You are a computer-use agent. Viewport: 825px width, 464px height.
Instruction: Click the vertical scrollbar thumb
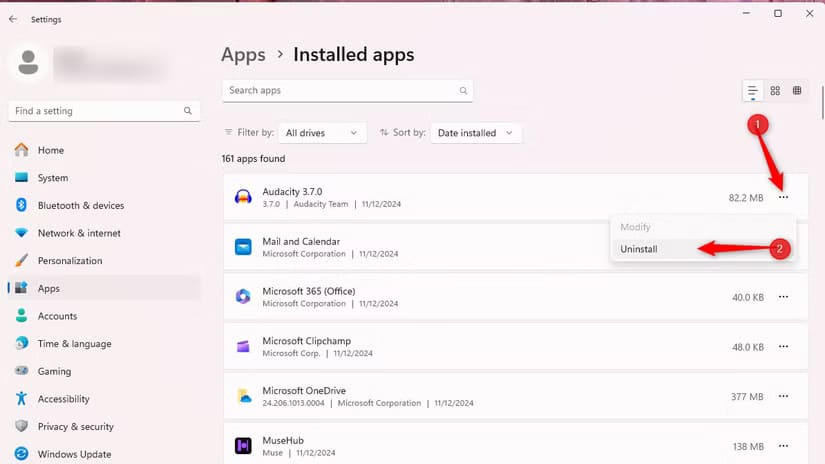[822, 103]
